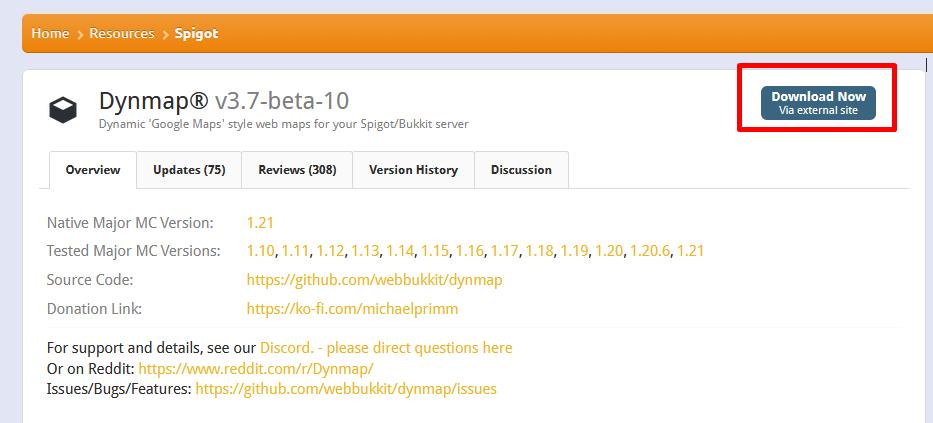The height and width of the screenshot is (423, 933).
Task: Open the Reviews (308) tab
Action: [297, 170]
